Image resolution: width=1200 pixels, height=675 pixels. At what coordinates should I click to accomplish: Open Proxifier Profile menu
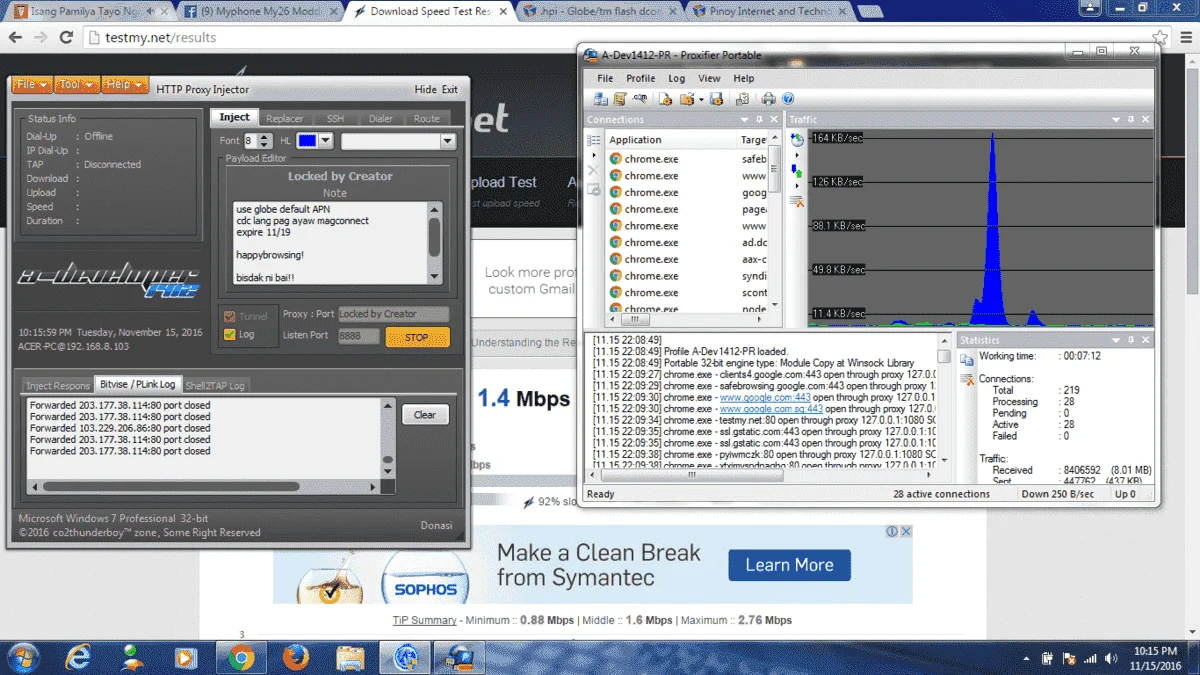coord(641,78)
